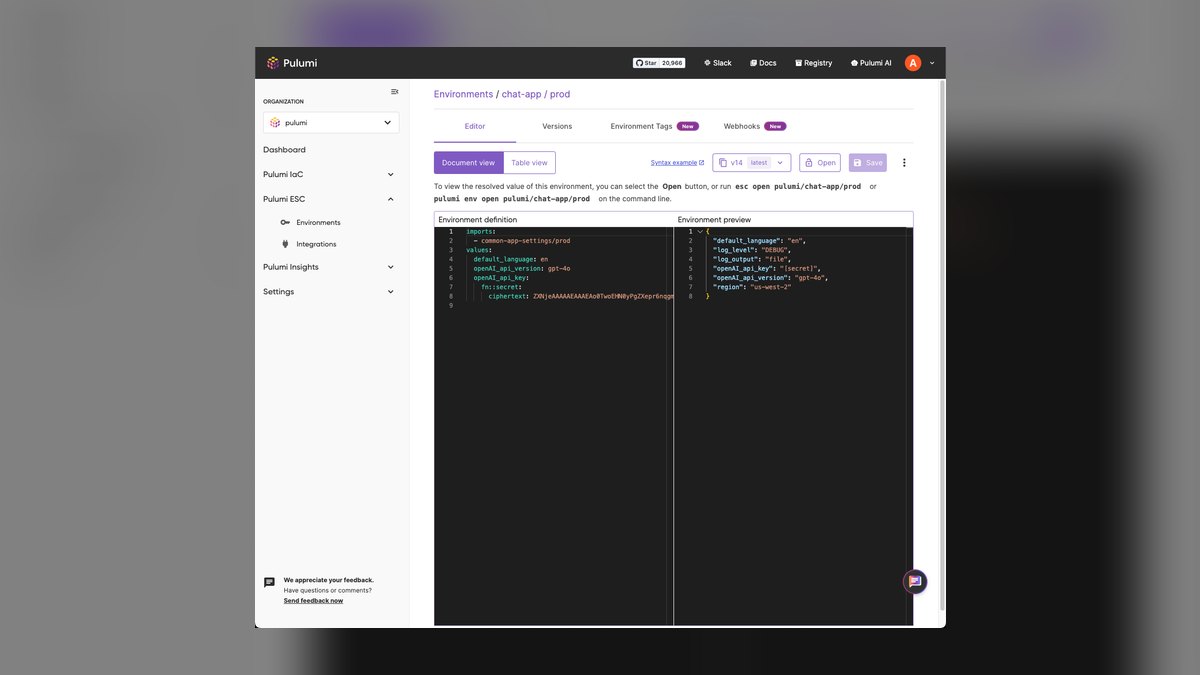Open Pulumi AI from header
1200x675 pixels.
click(871, 63)
